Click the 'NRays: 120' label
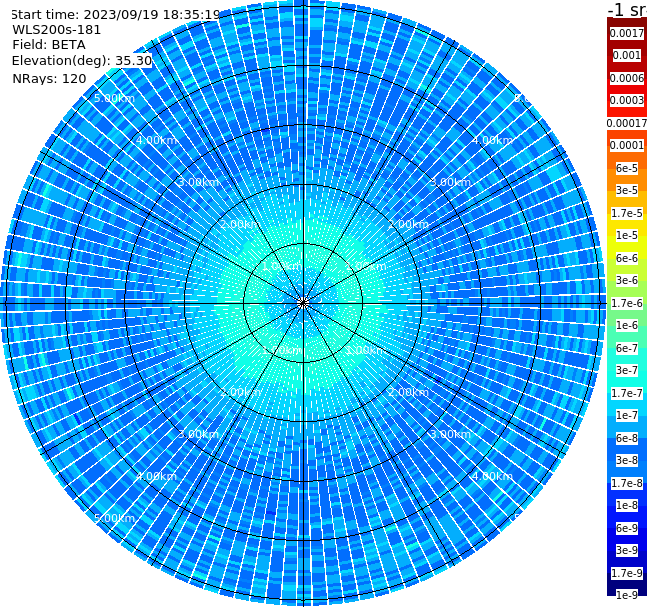Viewport: 647px width, 607px height. (x=49, y=78)
